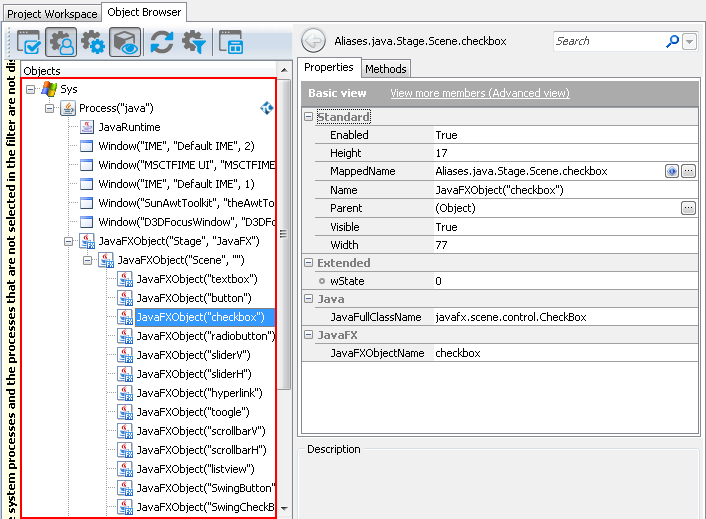
Task: Toggle the show invisible objects eye button
Action: coord(125,42)
